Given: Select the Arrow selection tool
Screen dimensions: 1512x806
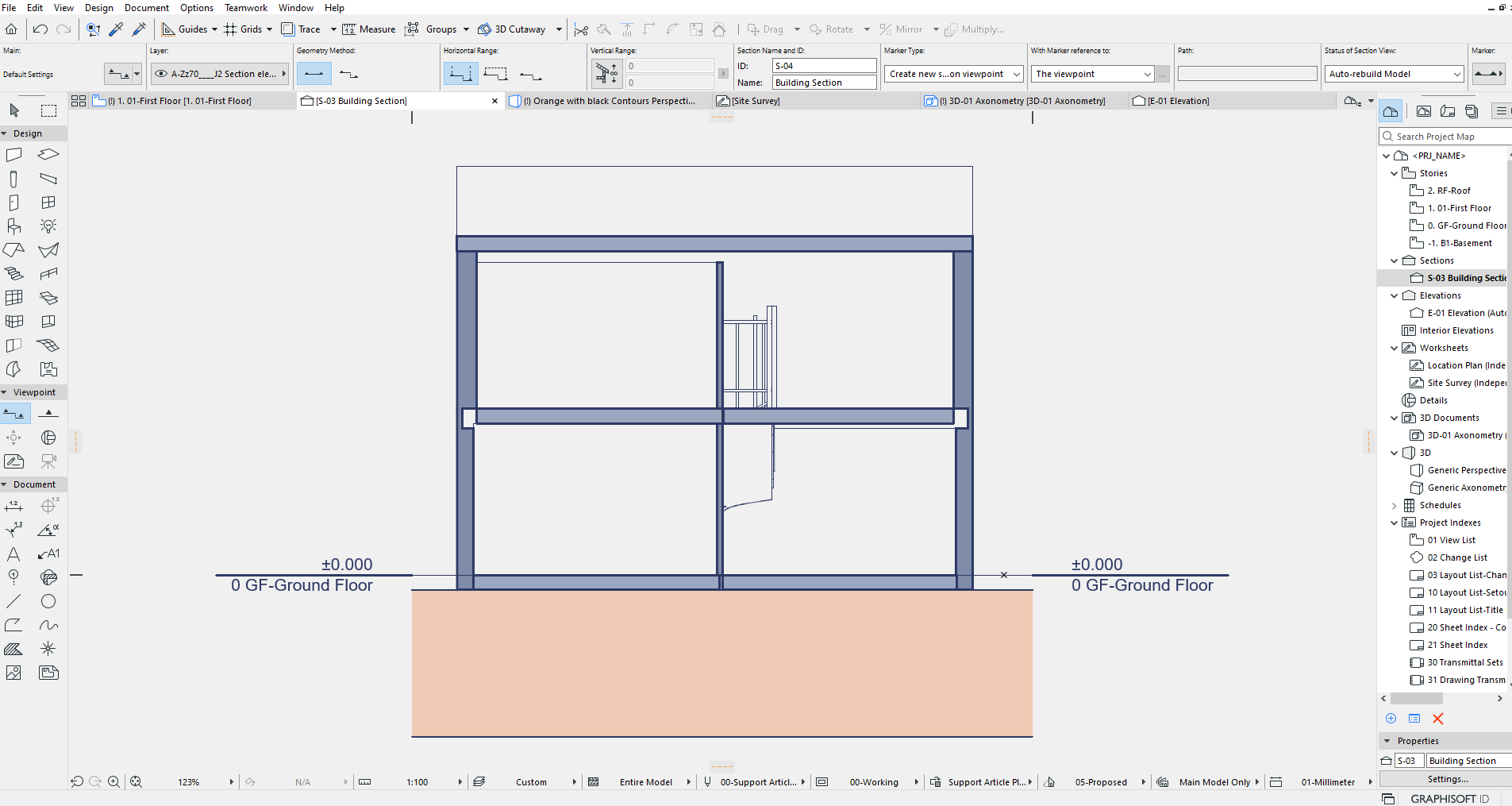Looking at the screenshot, I should [14, 110].
